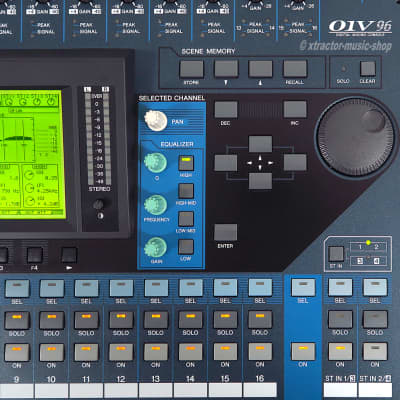Select channel 10 with its SEL button
The height and width of the screenshot is (400, 400).
point(52,288)
